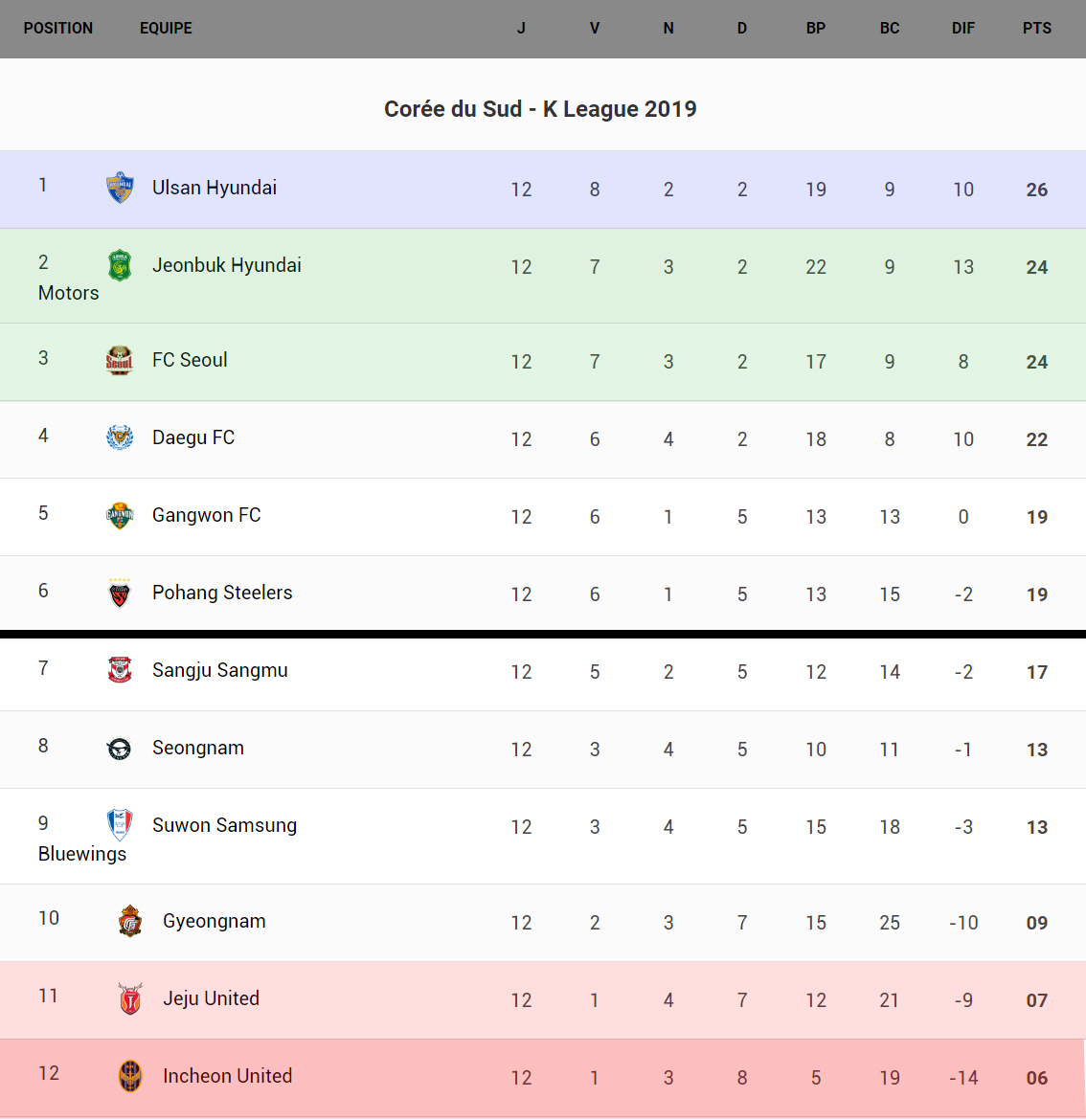The image size is (1086, 1120).
Task: Click the Suwon Samsung Bluewings logo
Action: pyautogui.click(x=120, y=824)
